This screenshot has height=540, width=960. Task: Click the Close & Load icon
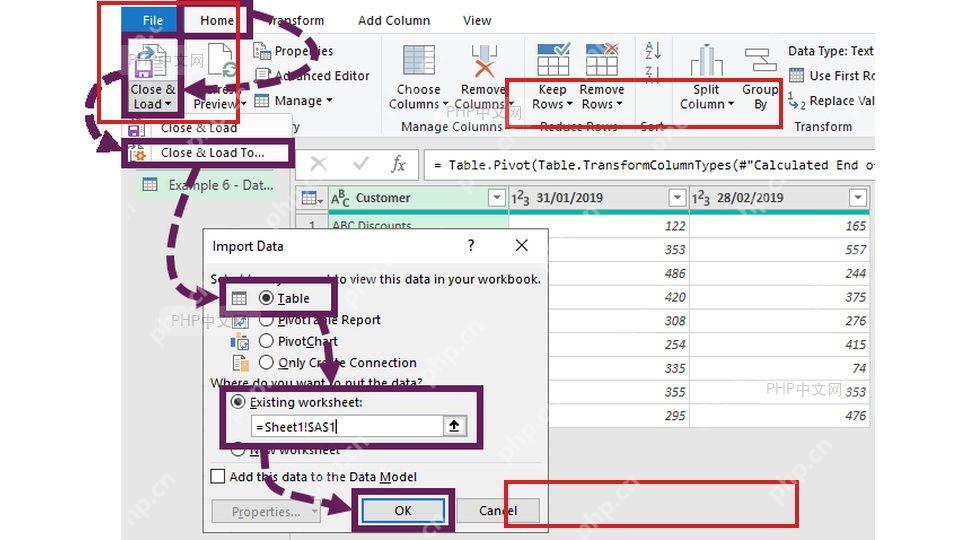point(151,61)
